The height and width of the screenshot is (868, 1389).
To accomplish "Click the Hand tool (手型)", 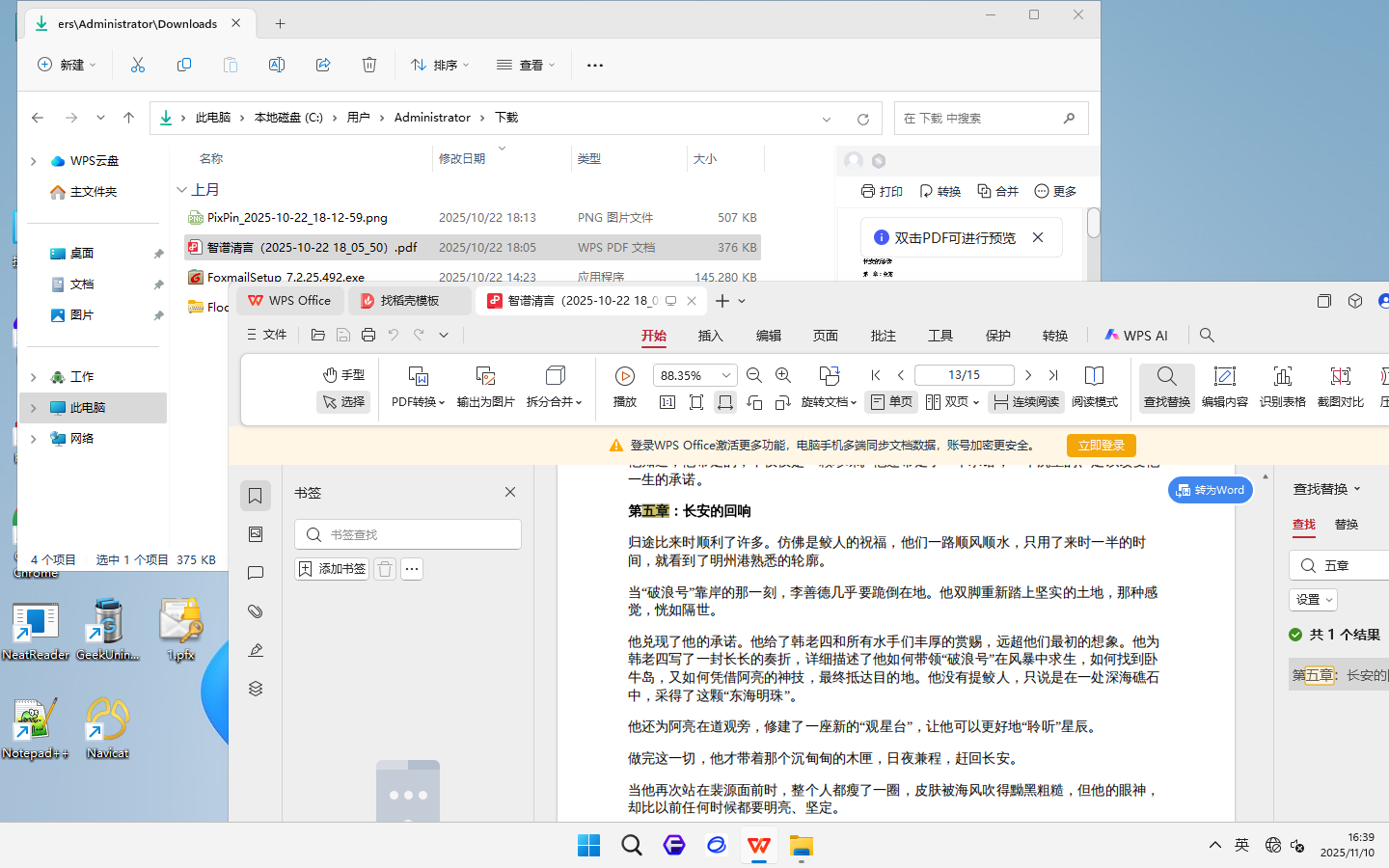I will click(x=343, y=375).
